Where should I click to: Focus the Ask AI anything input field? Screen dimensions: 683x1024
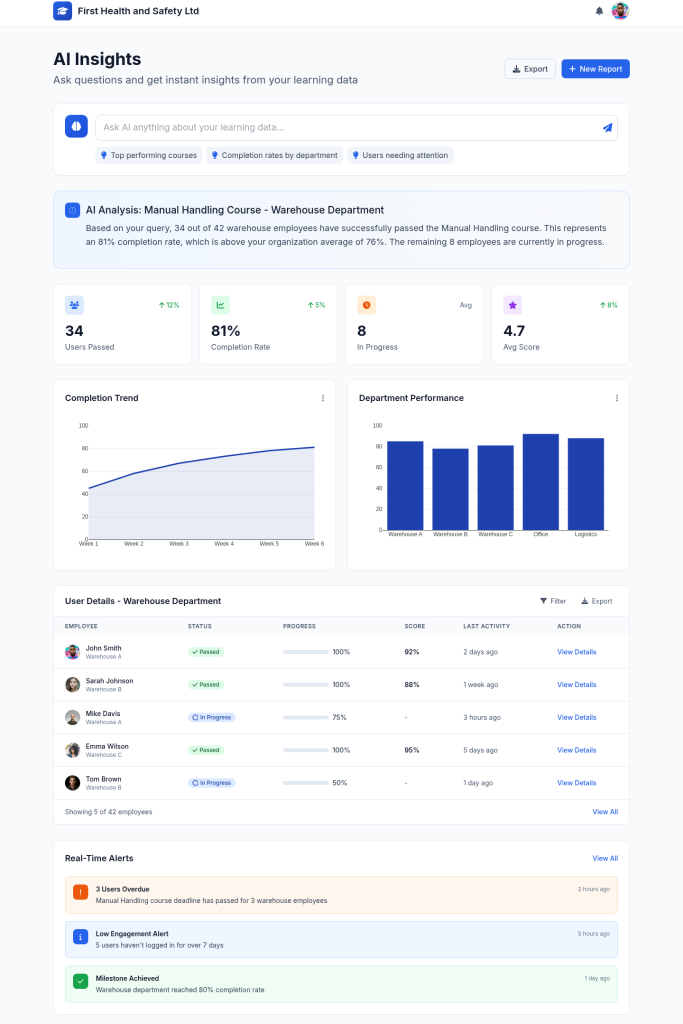[345, 128]
